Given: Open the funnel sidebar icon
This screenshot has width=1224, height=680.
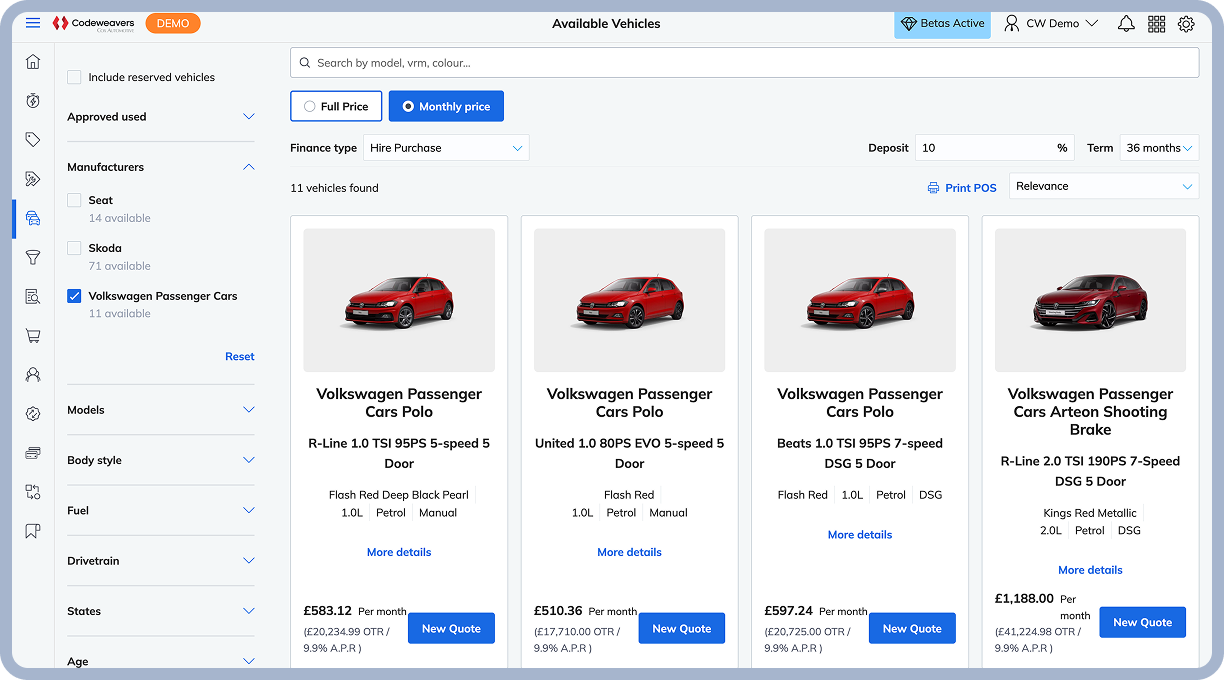Looking at the screenshot, I should pos(33,257).
